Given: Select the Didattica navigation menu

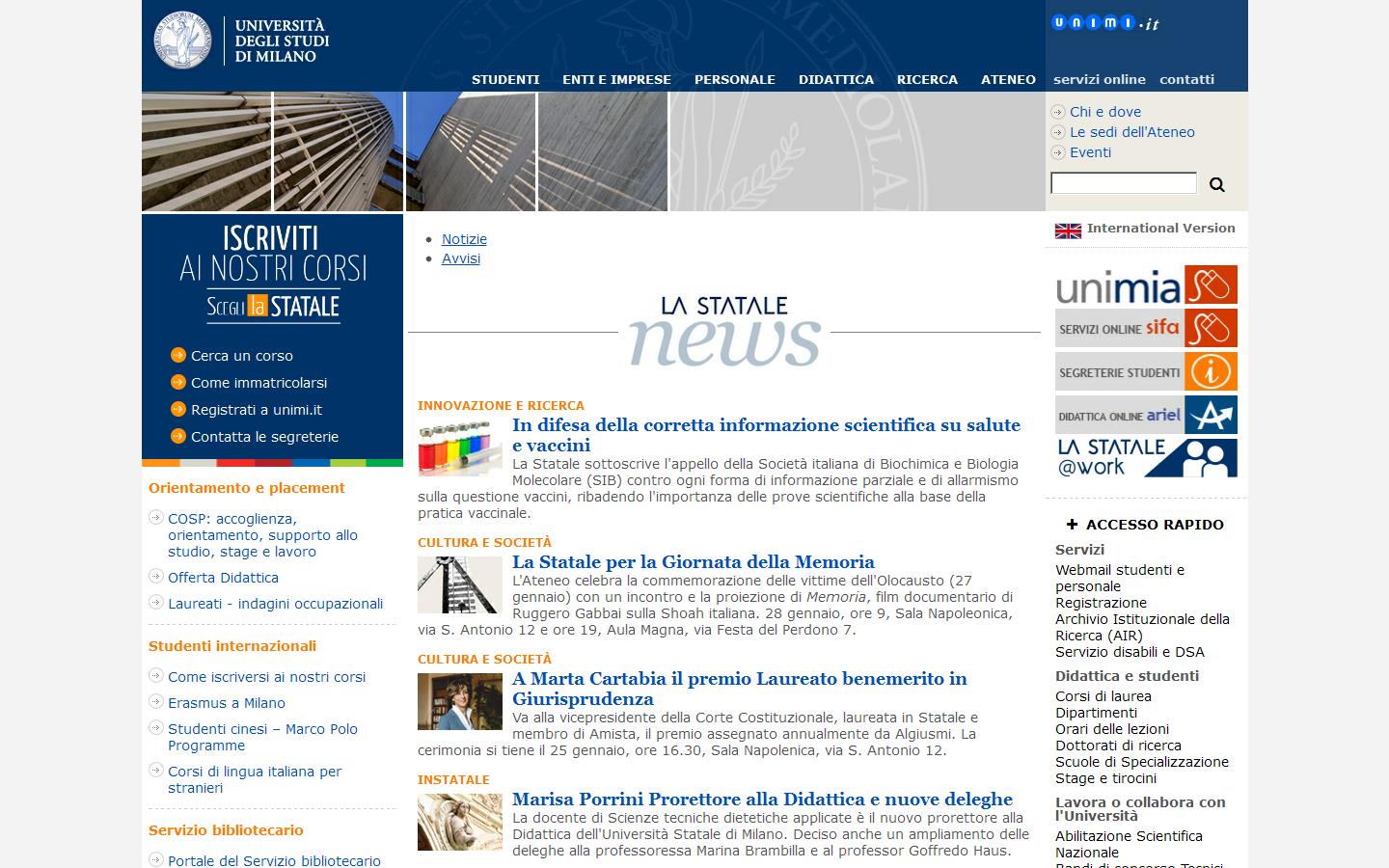Looking at the screenshot, I should (835, 80).
